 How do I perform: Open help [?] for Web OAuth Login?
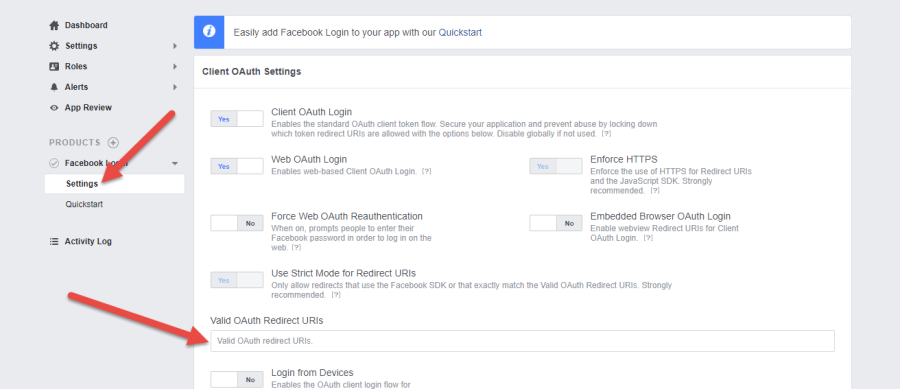pos(426,172)
